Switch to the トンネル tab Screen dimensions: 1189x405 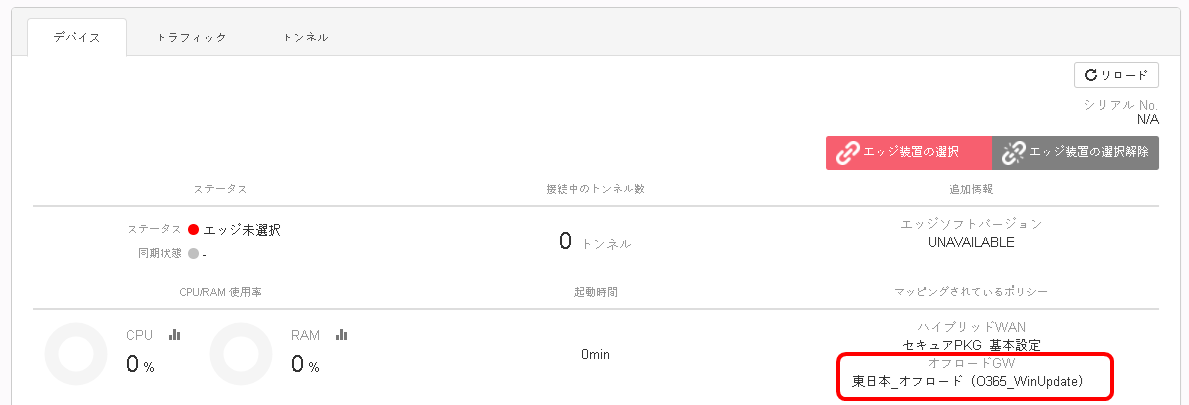pos(306,37)
